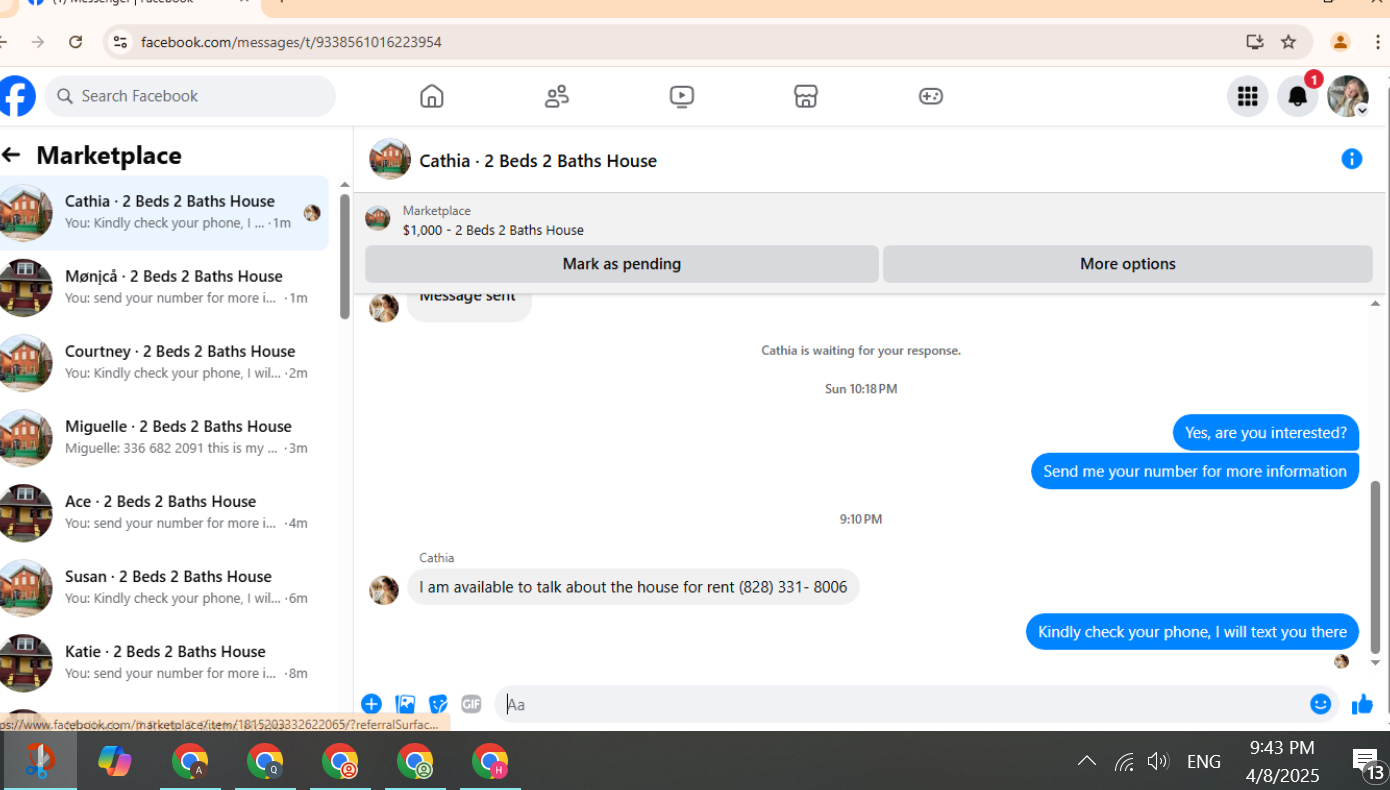Select the Mønjcå conversation
Screen dimensions: 1390x790
[164, 287]
